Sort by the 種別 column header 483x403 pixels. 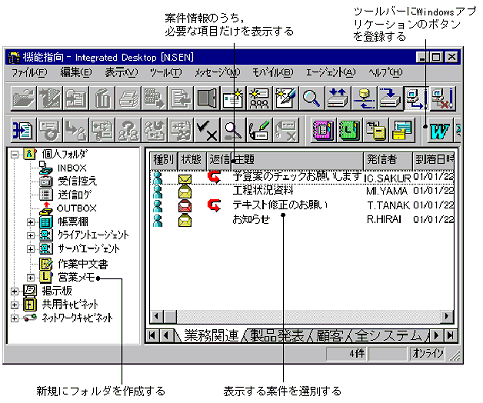point(164,160)
